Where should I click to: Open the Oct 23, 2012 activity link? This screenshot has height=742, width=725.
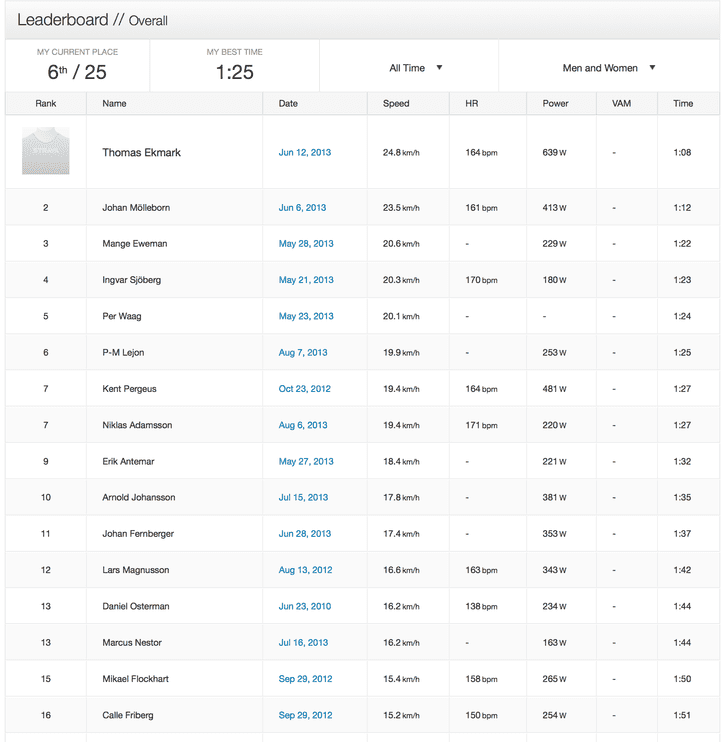[x=305, y=389]
